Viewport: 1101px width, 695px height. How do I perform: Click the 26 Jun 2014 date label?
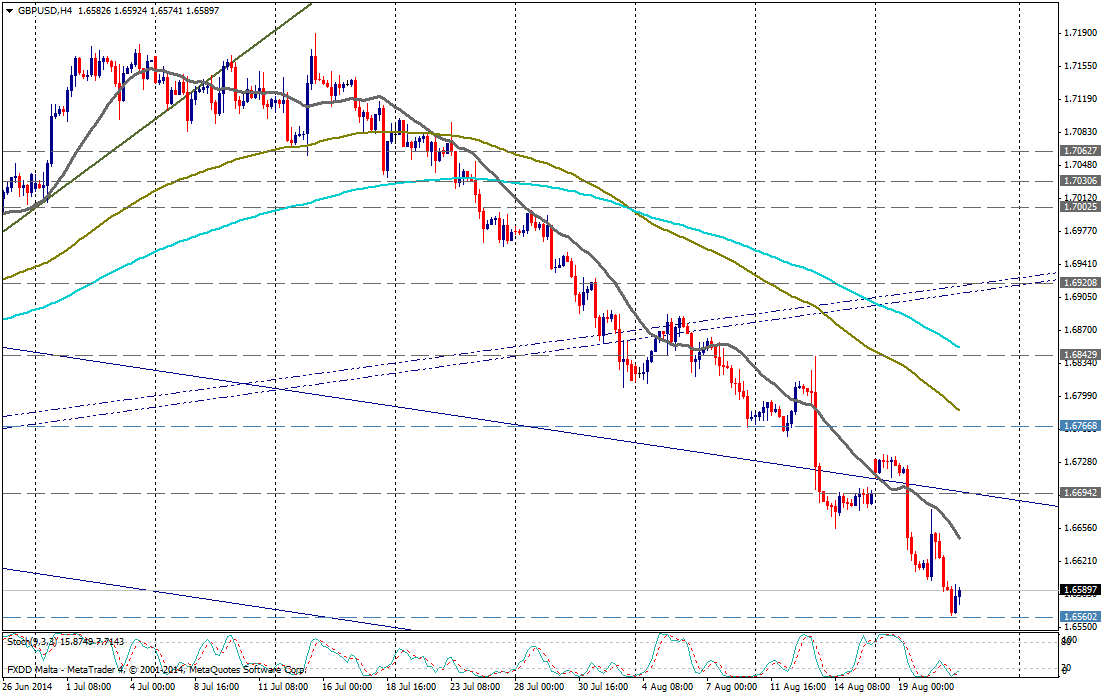30,687
